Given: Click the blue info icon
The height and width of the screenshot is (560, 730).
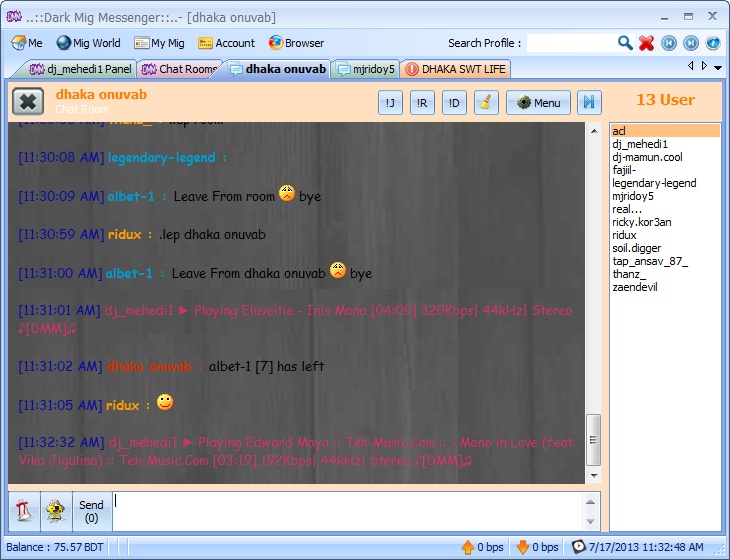Looking at the screenshot, I should point(713,43).
